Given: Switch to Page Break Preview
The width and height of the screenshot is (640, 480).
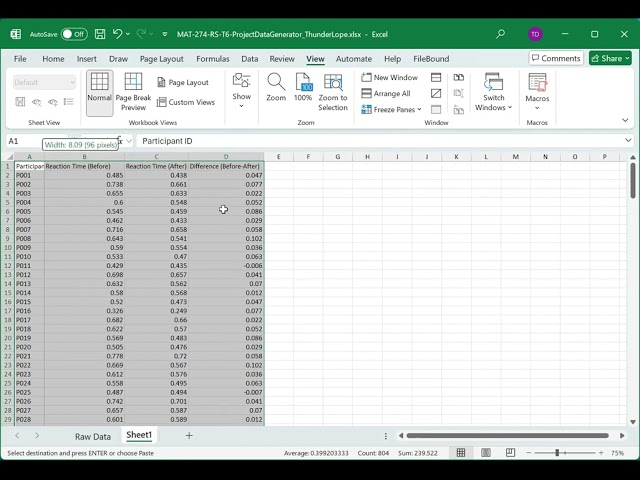Looking at the screenshot, I should pos(133,93).
